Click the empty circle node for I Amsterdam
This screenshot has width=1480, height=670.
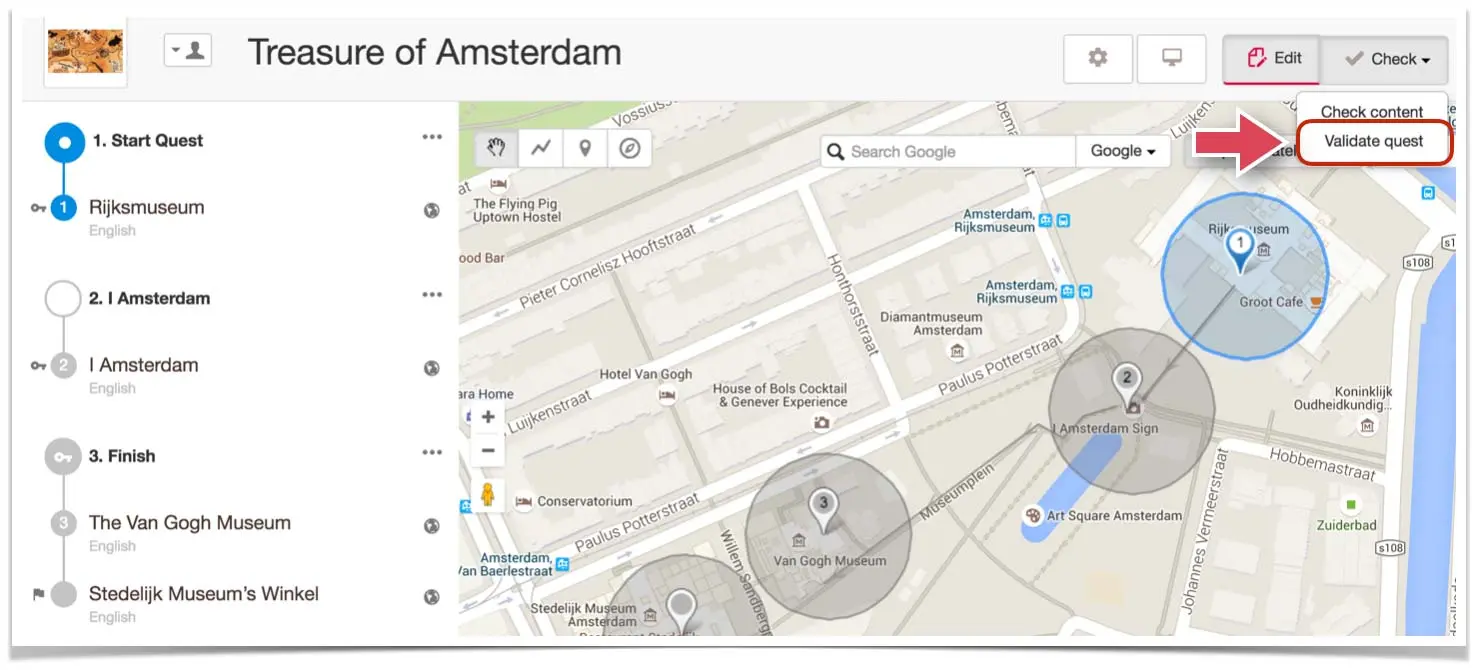click(63, 298)
